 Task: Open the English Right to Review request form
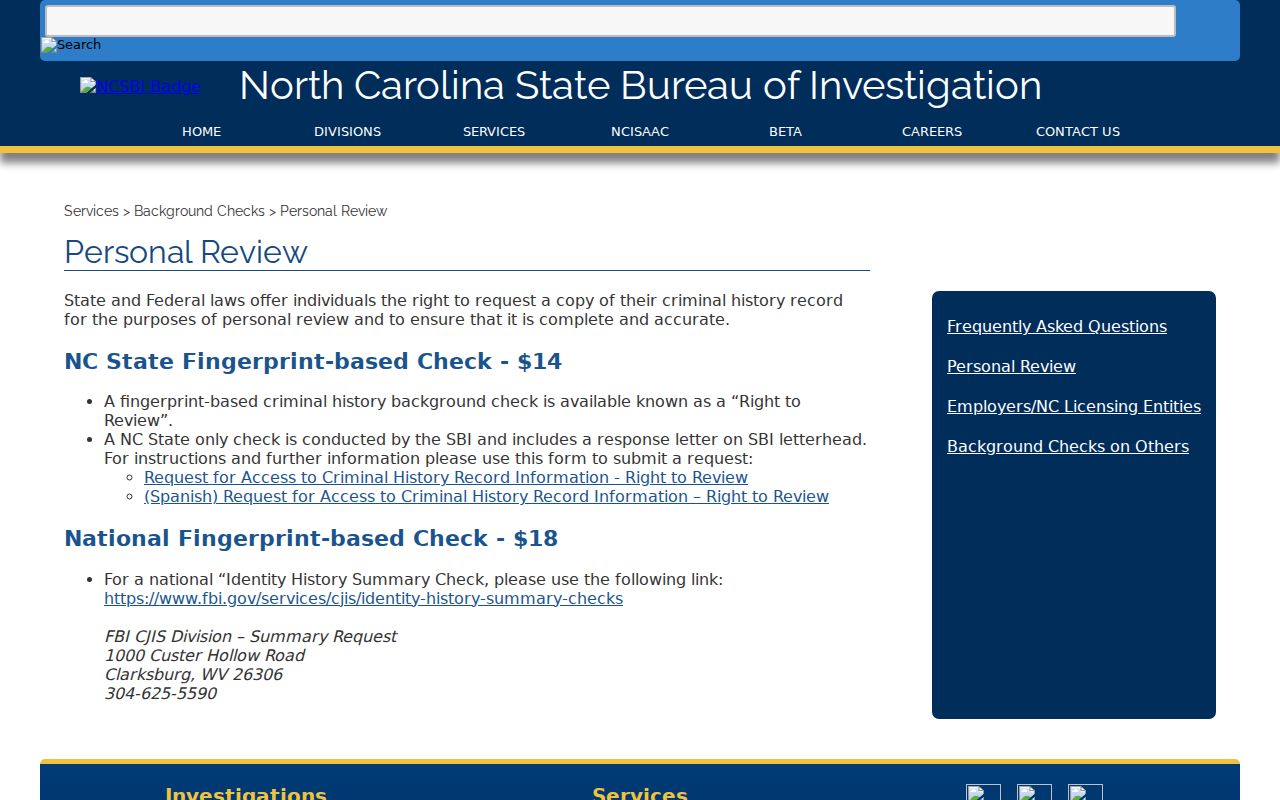pyautogui.click(x=446, y=477)
